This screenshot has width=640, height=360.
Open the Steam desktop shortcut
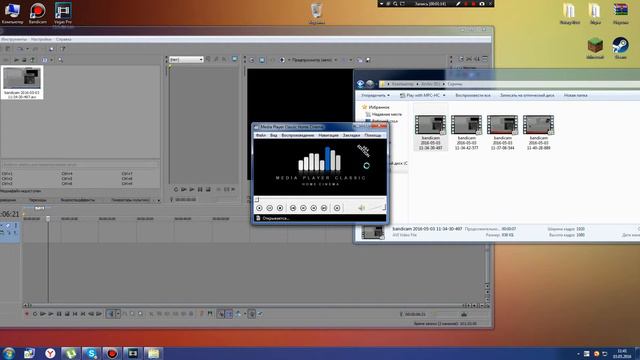tap(620, 48)
